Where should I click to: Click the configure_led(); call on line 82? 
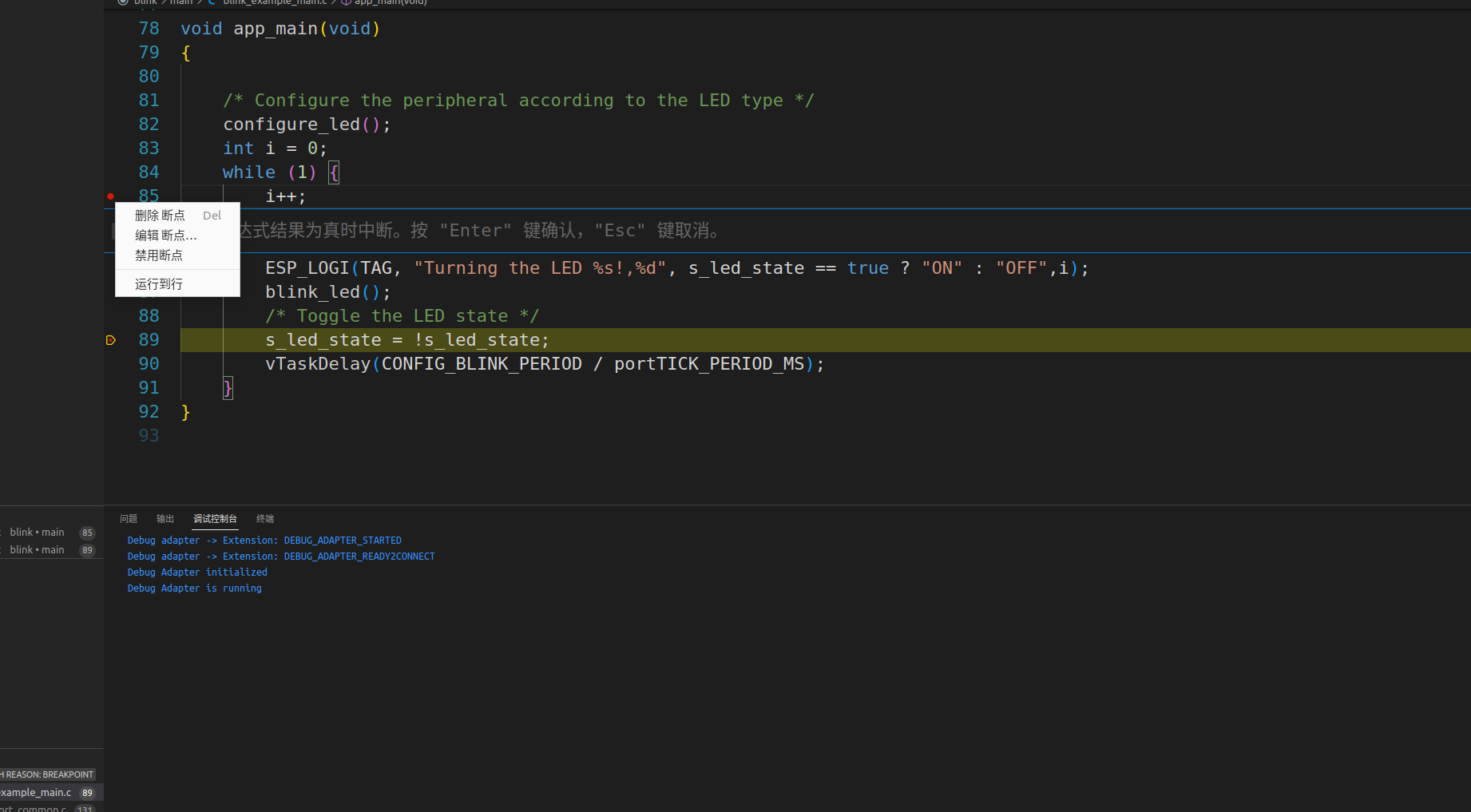tap(307, 125)
